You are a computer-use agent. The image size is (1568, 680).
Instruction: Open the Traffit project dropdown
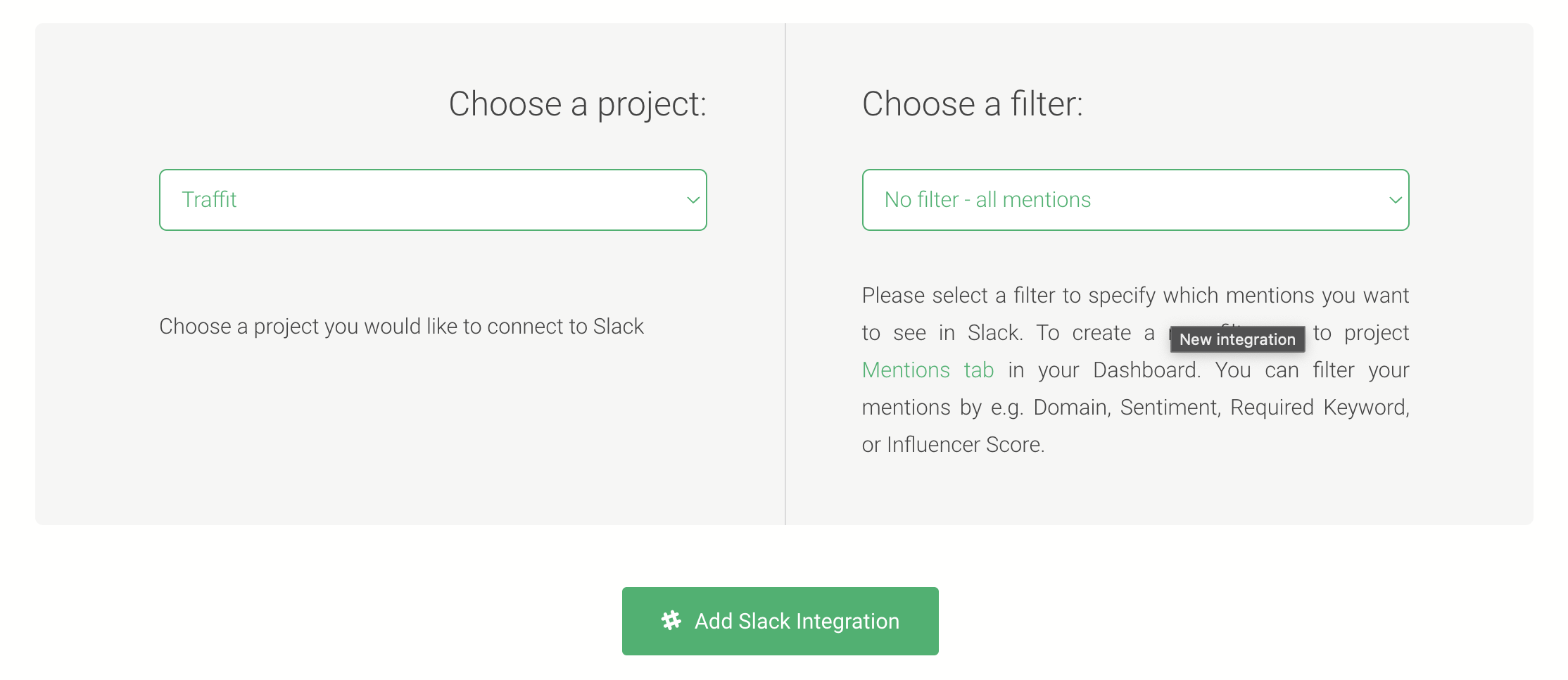pos(433,200)
